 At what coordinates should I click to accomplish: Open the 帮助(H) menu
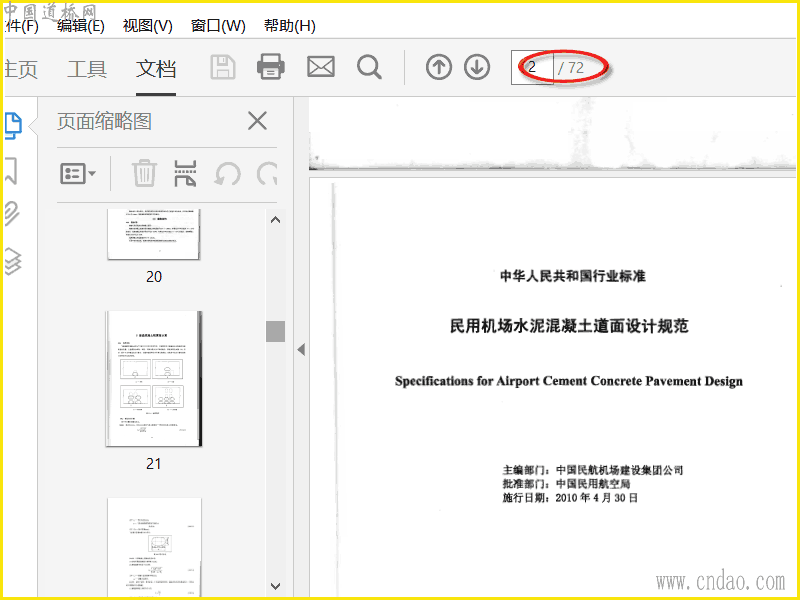click(289, 25)
